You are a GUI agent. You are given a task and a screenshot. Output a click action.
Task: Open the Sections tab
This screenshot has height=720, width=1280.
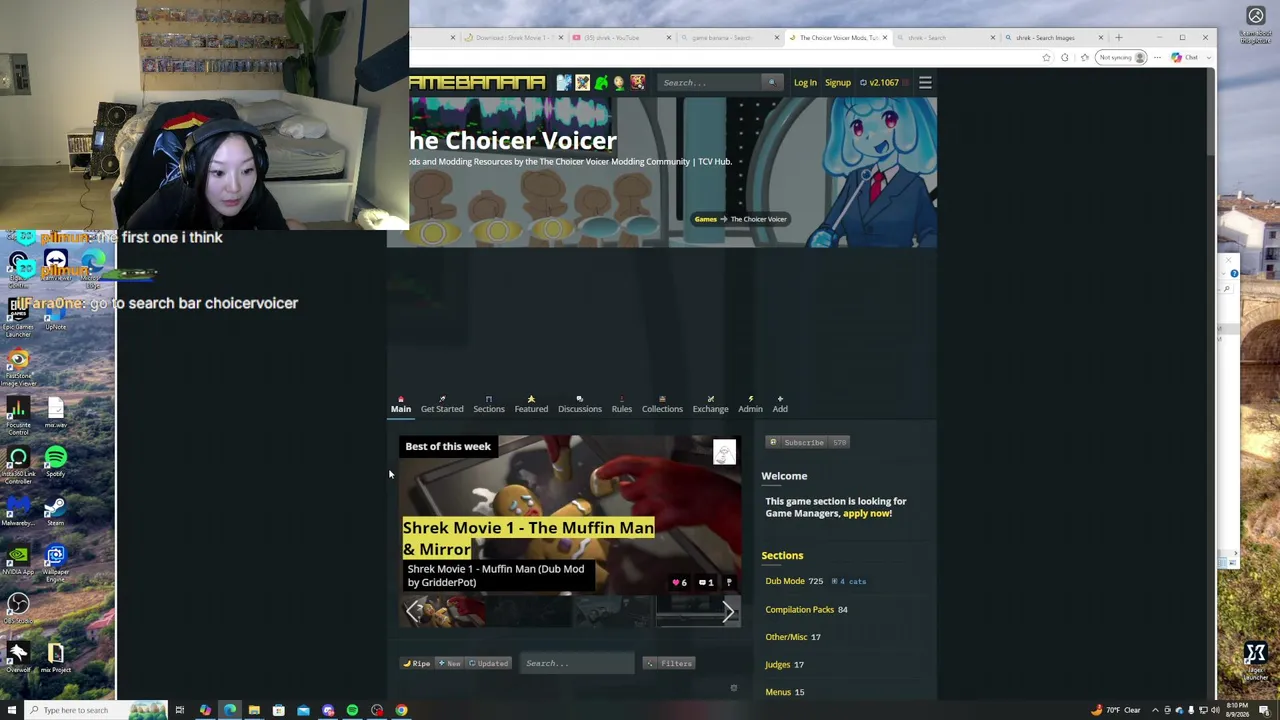coord(489,404)
